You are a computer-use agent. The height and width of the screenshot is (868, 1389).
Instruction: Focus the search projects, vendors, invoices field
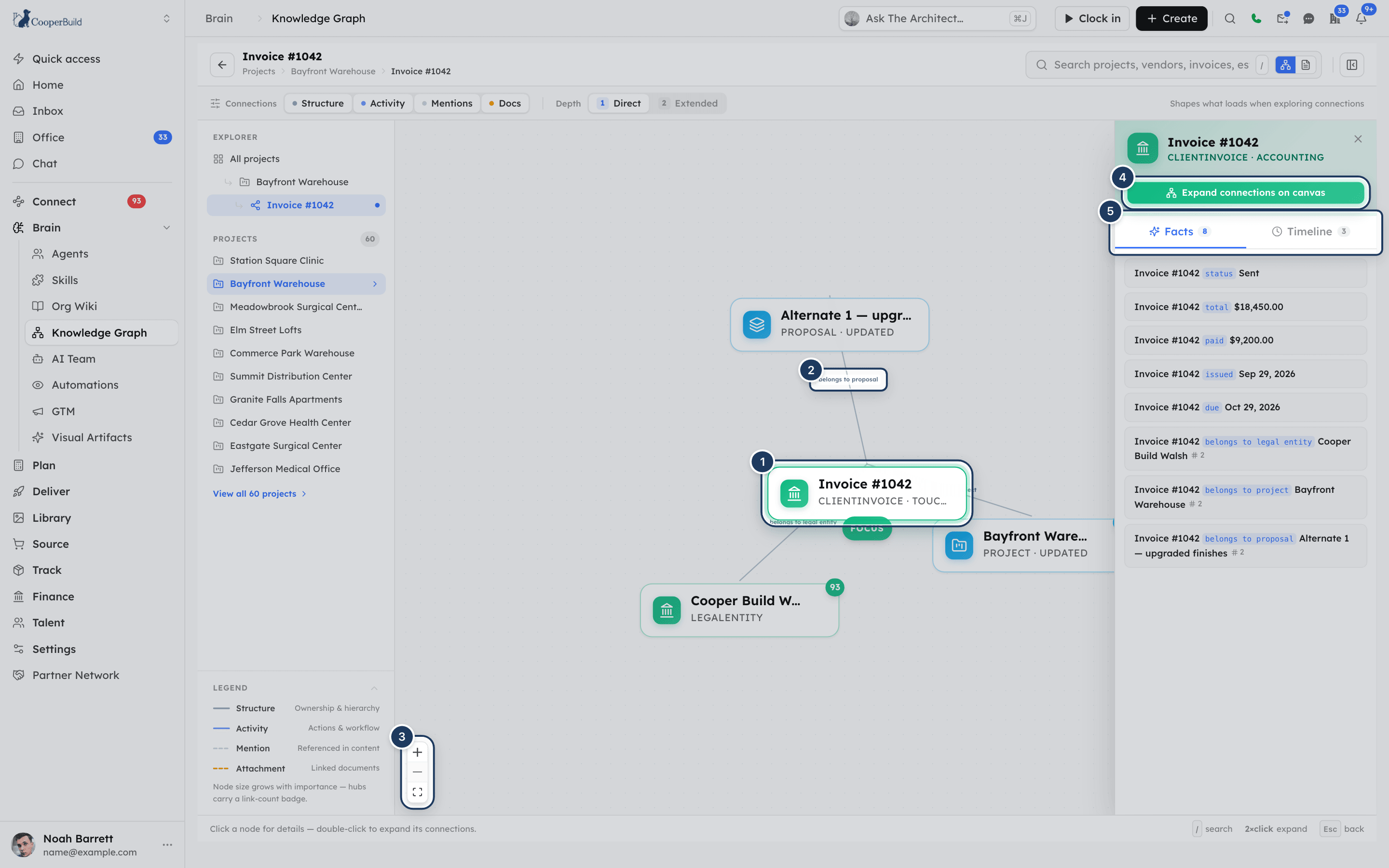tap(1151, 65)
